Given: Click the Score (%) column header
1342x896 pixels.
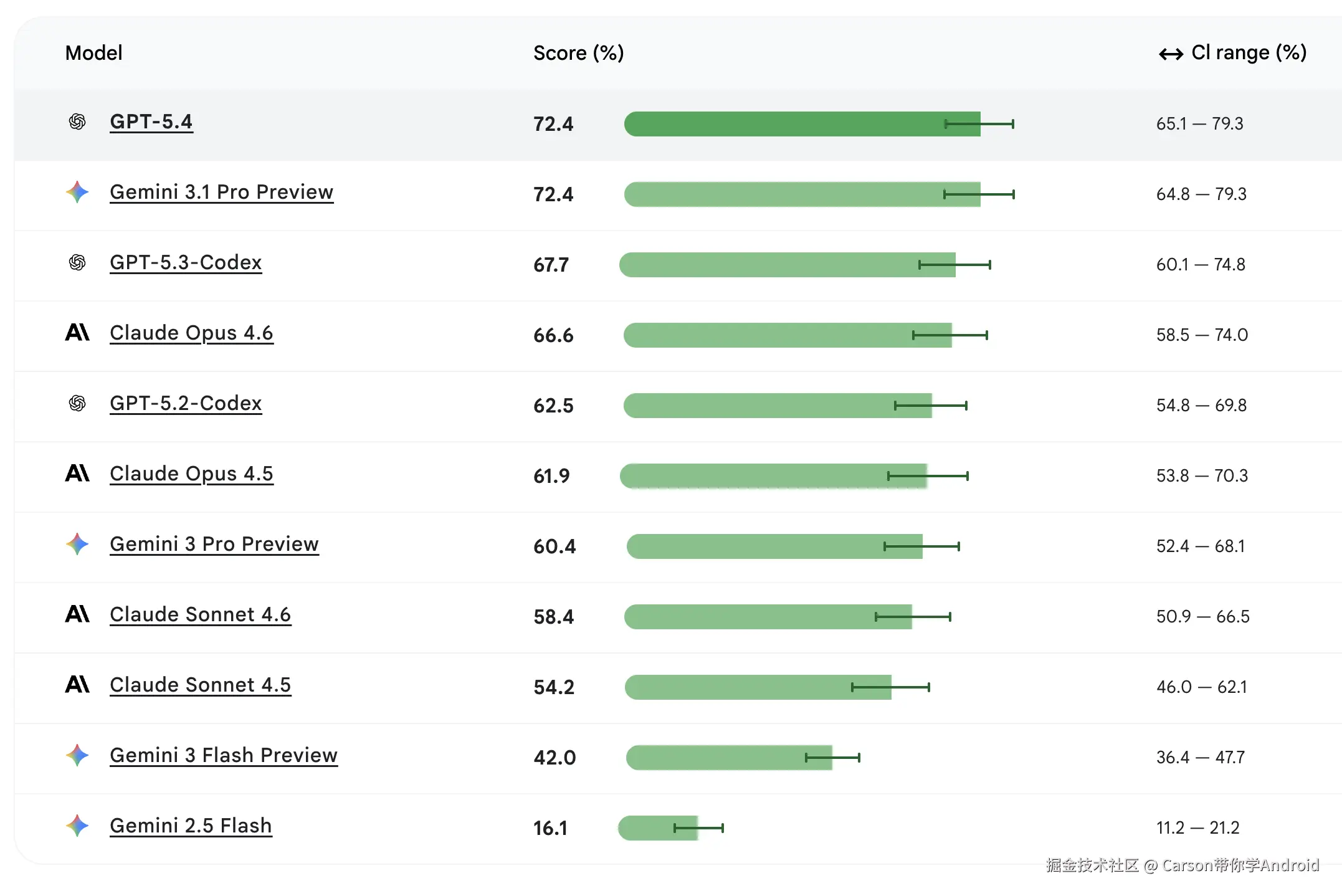Looking at the screenshot, I should [x=578, y=53].
